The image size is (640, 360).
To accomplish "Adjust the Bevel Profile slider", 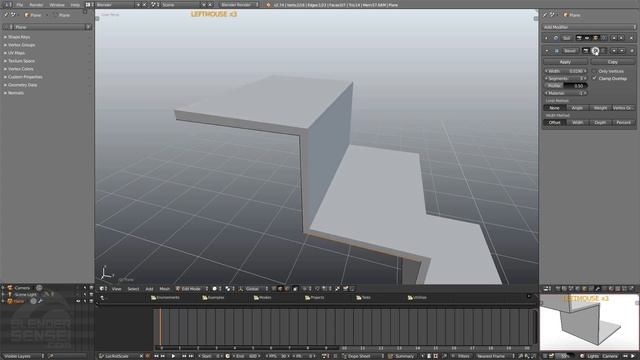I will click(566, 86).
